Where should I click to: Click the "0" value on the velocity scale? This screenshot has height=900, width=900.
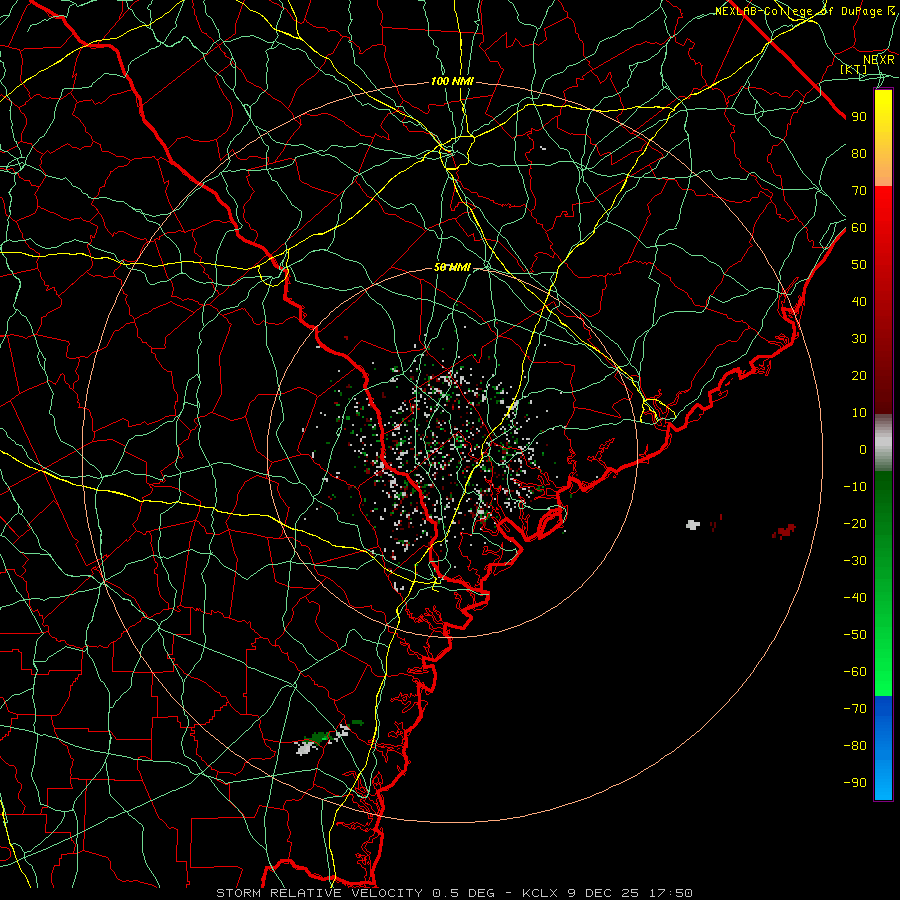pyautogui.click(x=863, y=449)
